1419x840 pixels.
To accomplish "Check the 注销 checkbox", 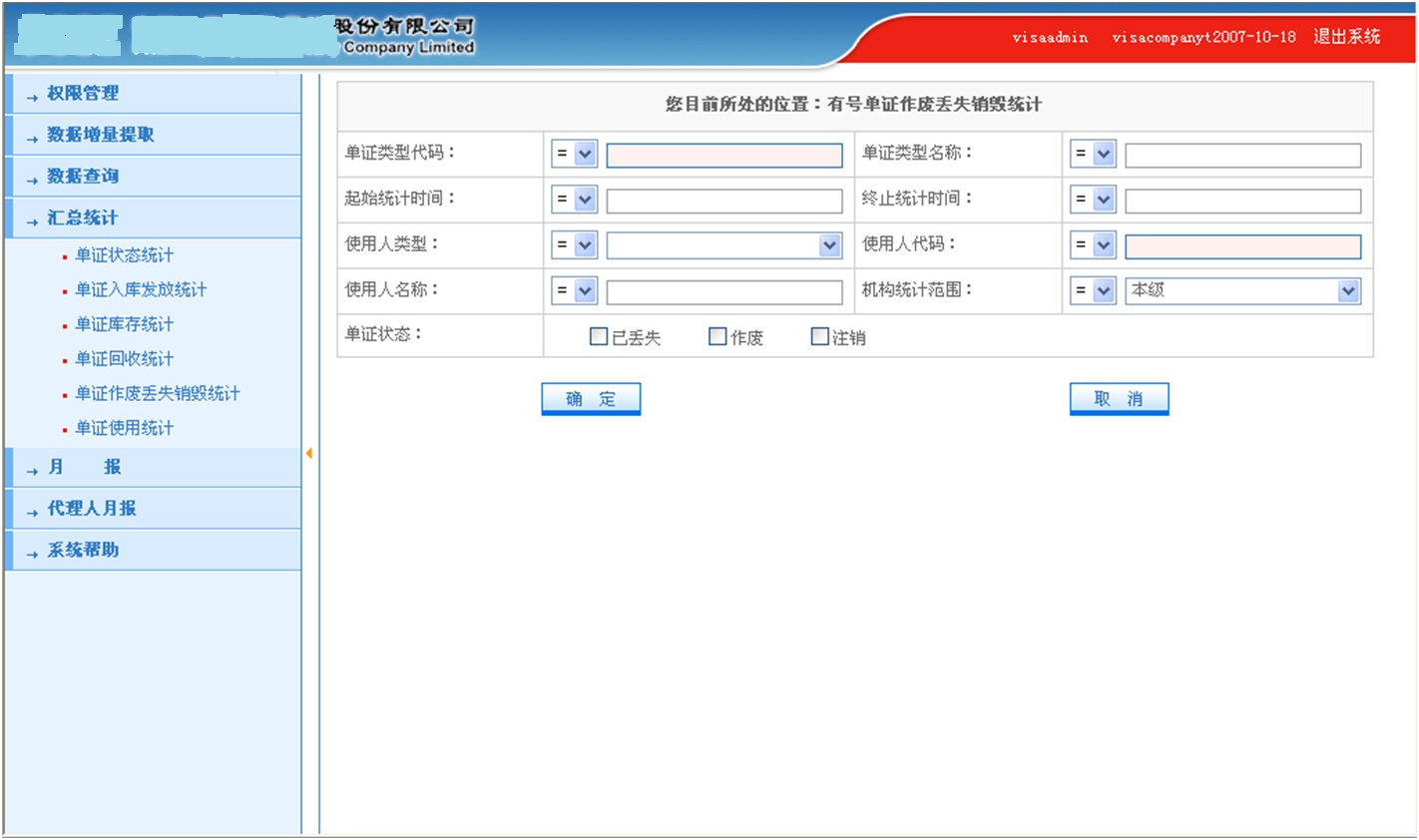I will 820,337.
